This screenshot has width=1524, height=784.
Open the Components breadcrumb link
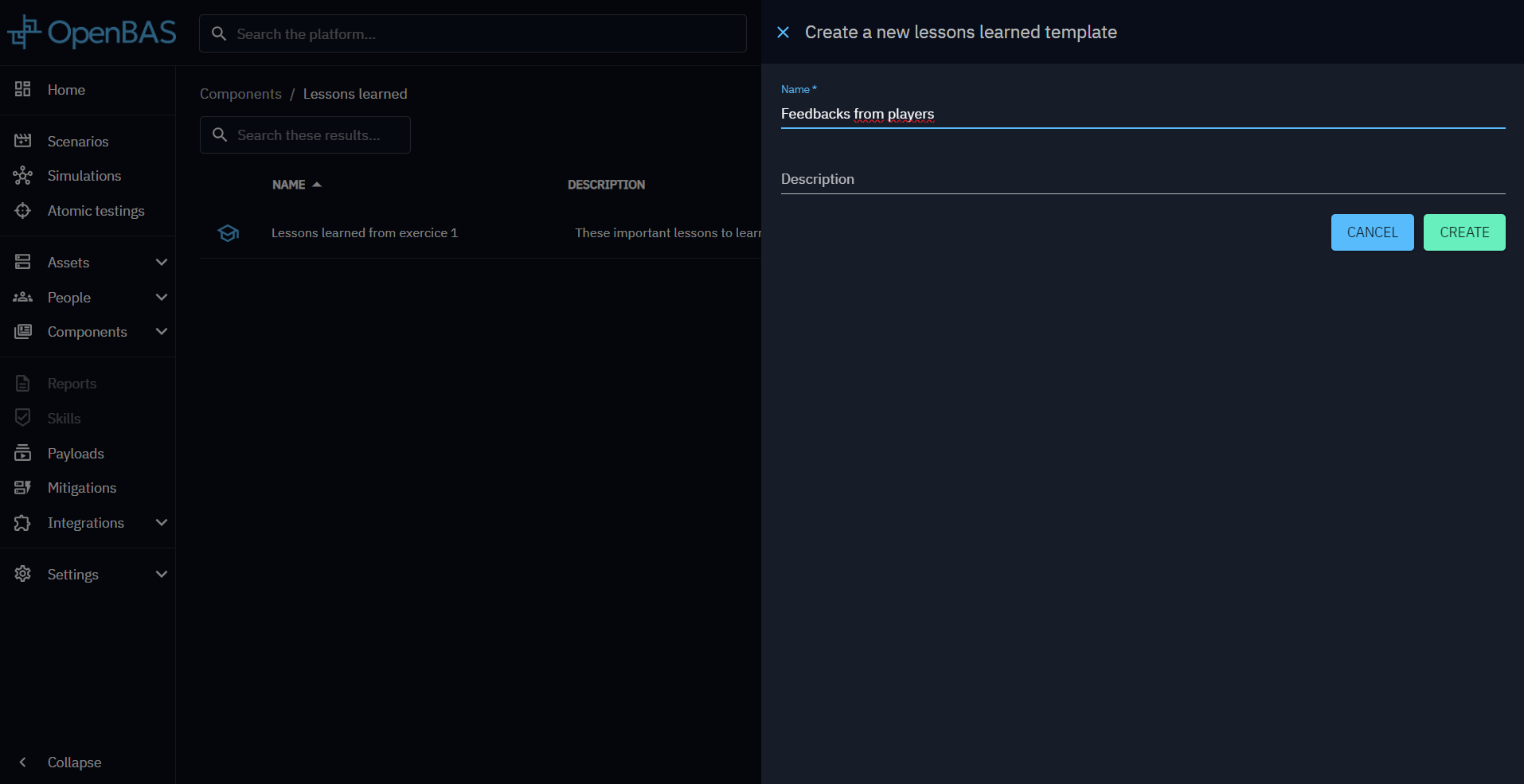[x=240, y=94]
